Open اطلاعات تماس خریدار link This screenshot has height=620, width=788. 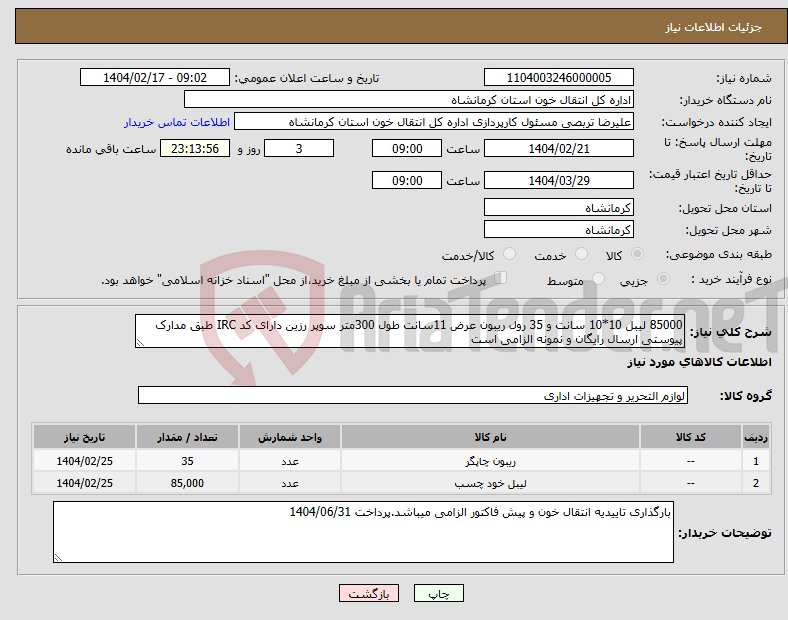coord(177,122)
